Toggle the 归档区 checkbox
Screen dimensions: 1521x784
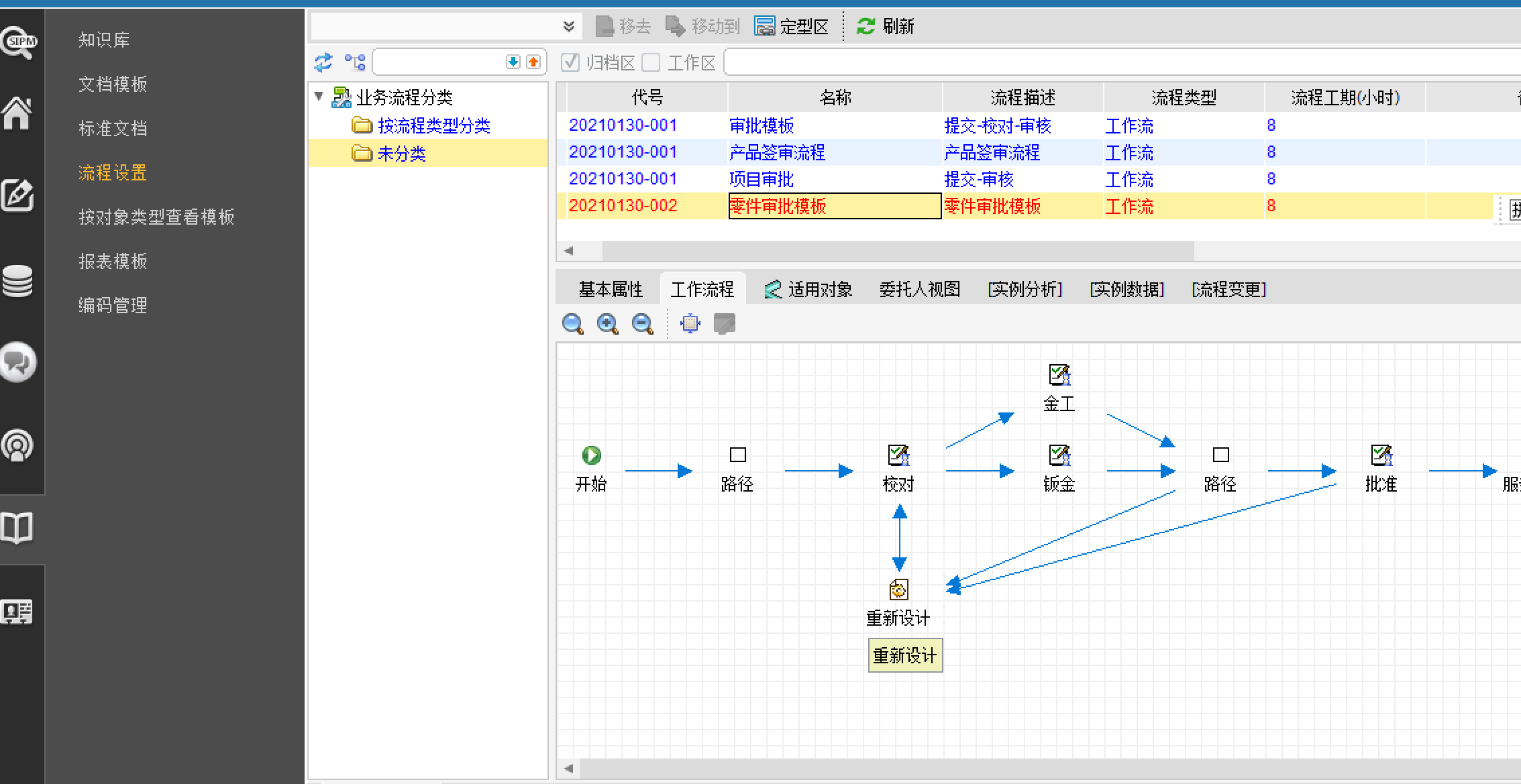click(x=570, y=62)
